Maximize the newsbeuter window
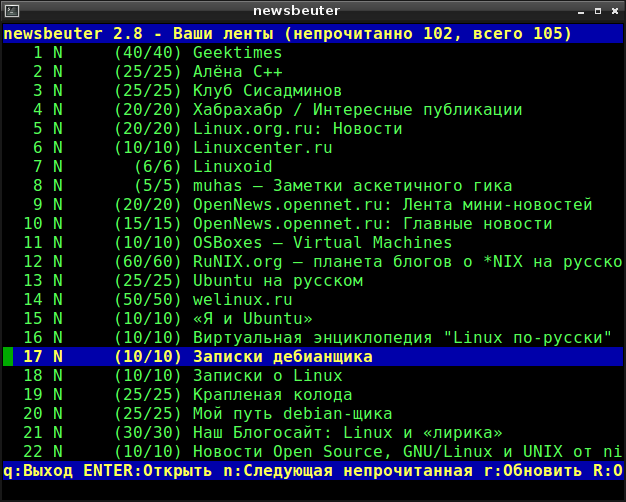Viewport: 626px width, 502px height. tap(598, 11)
